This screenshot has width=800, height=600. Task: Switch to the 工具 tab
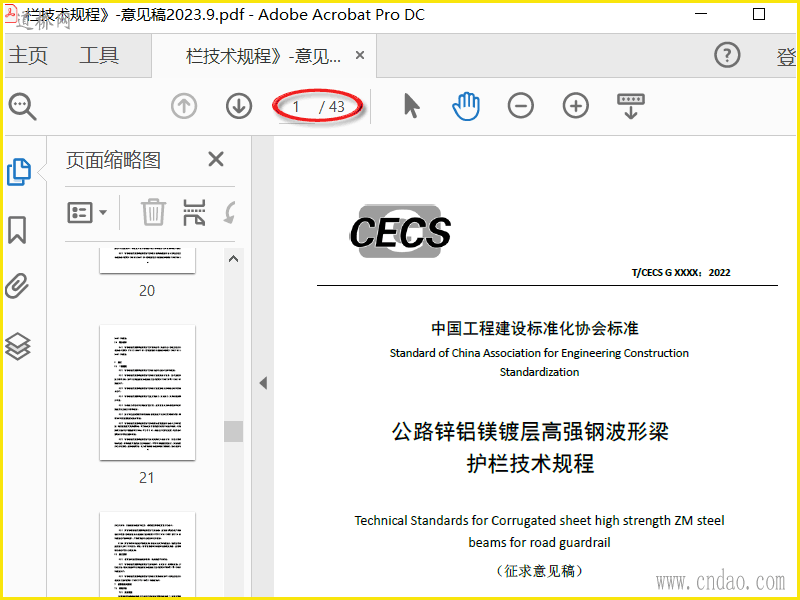click(x=99, y=55)
